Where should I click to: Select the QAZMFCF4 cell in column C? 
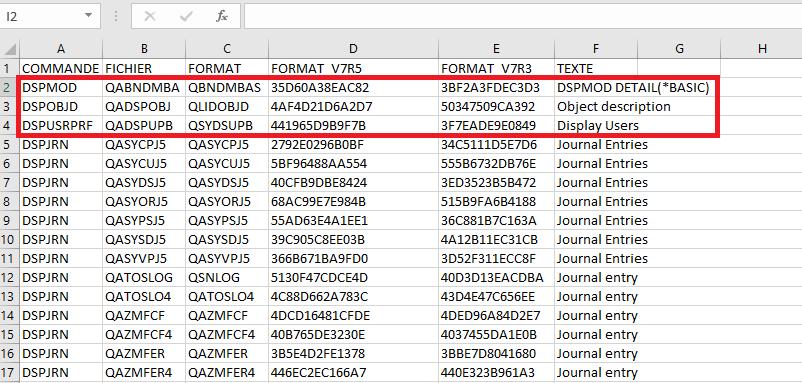click(x=227, y=334)
